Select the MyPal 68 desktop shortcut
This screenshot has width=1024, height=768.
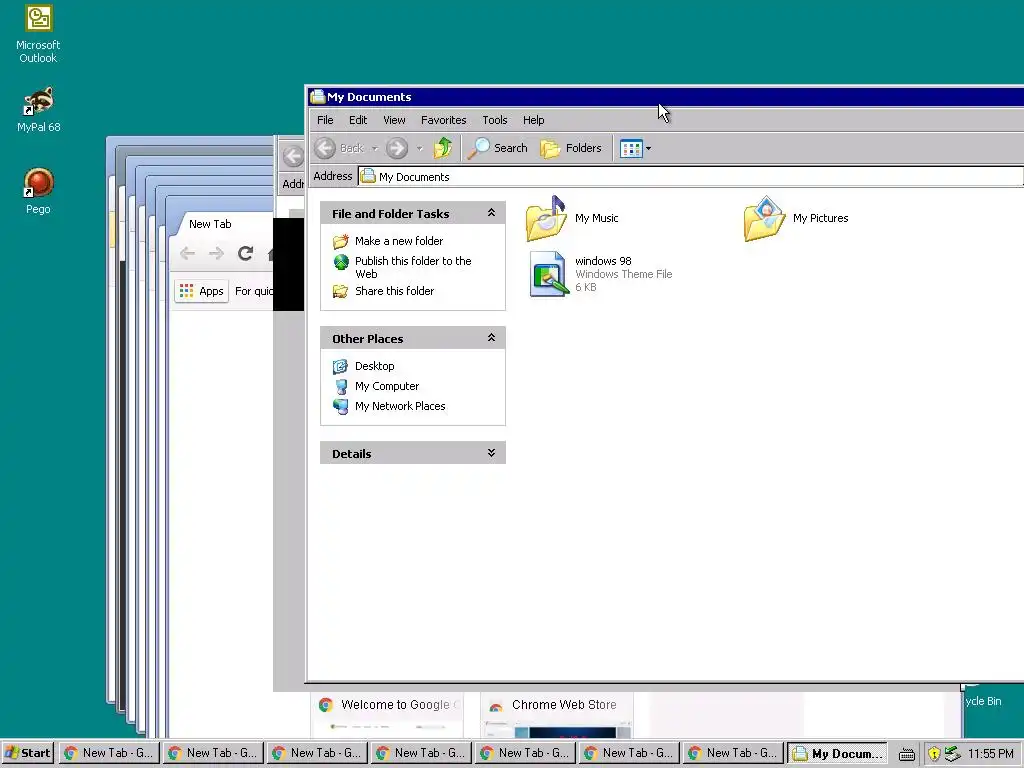pyautogui.click(x=38, y=110)
